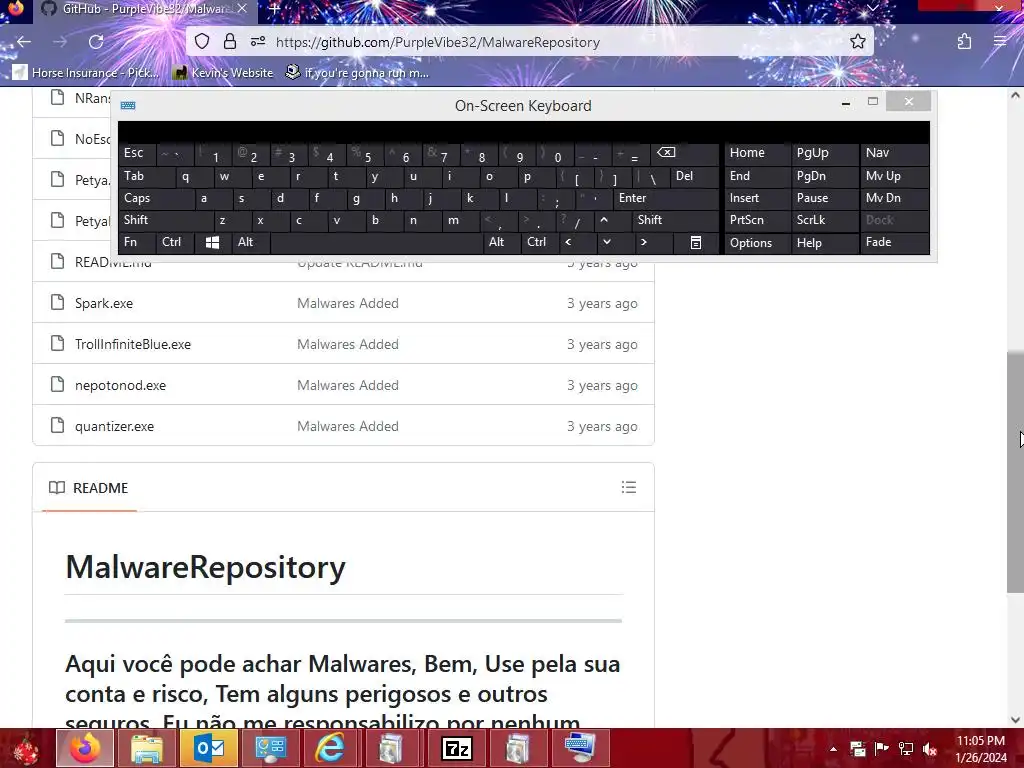Screen dimensions: 1024x768
Task: Open 7-Zip from the taskbar
Action: (x=456, y=748)
